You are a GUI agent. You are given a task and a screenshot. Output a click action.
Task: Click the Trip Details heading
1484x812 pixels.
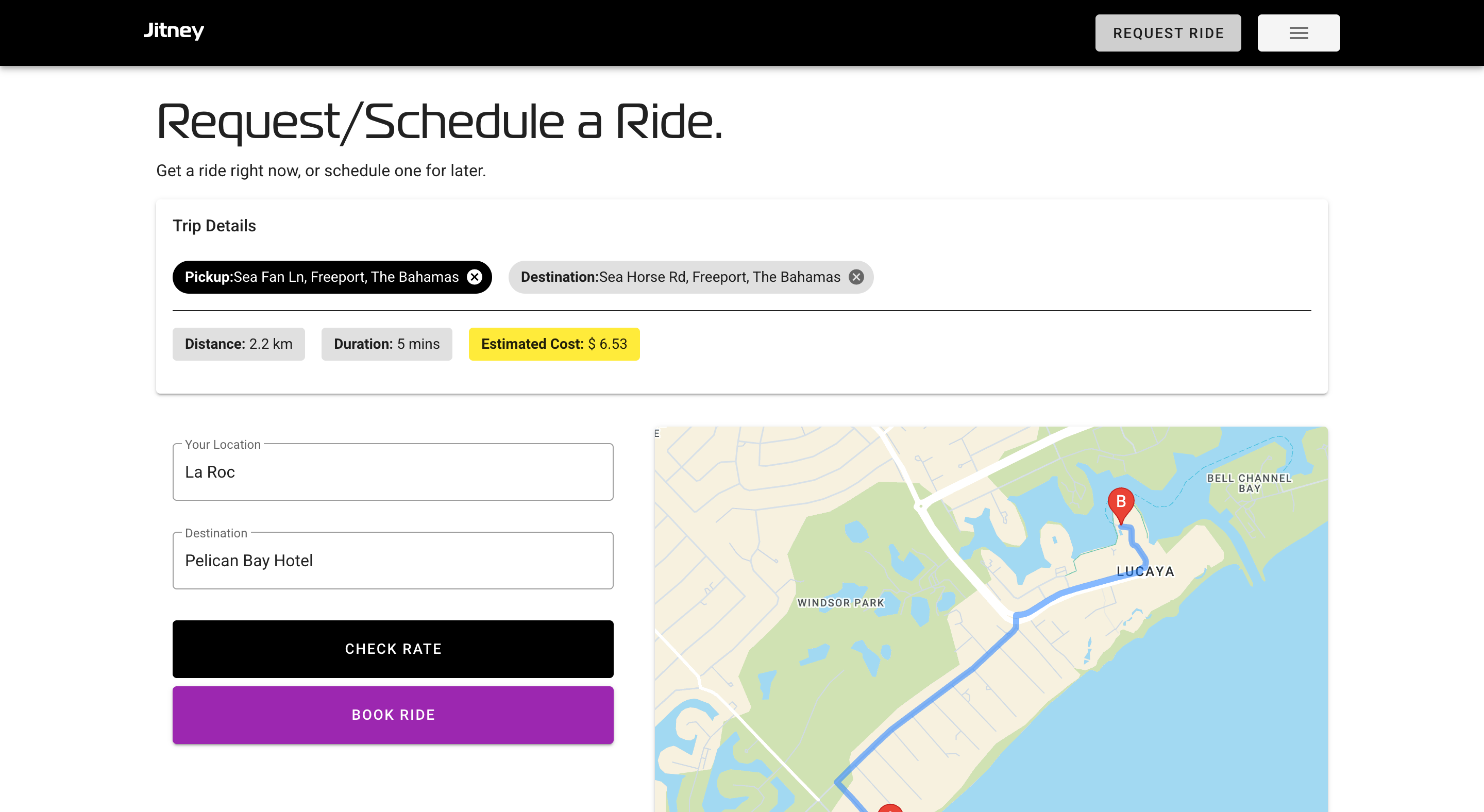[x=214, y=226]
